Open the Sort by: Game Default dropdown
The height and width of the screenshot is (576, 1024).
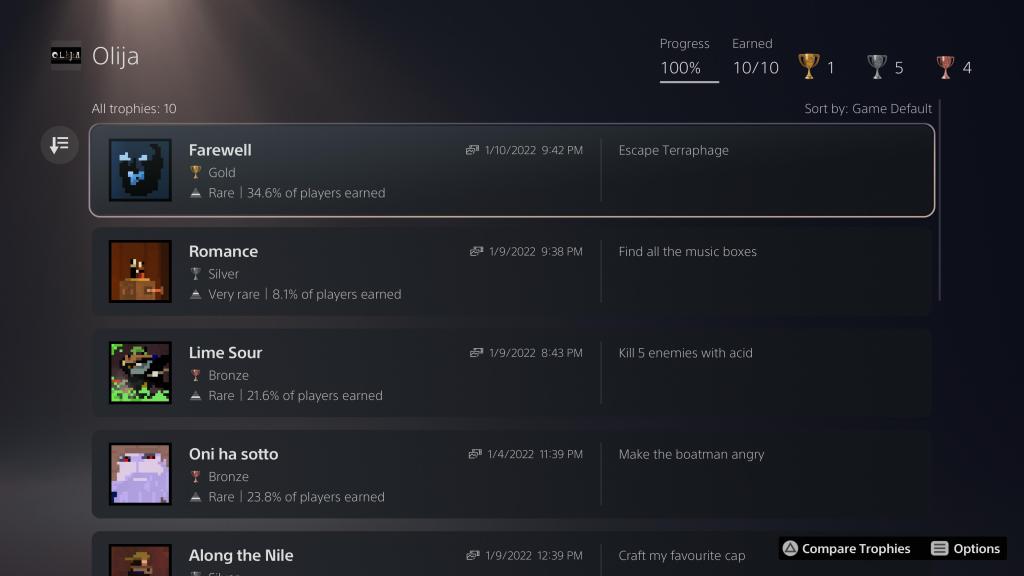[867, 108]
